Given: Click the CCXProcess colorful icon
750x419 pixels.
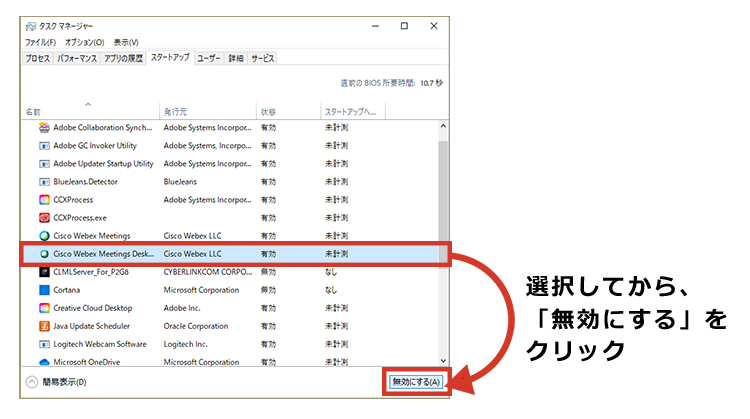Looking at the screenshot, I should [x=44, y=200].
